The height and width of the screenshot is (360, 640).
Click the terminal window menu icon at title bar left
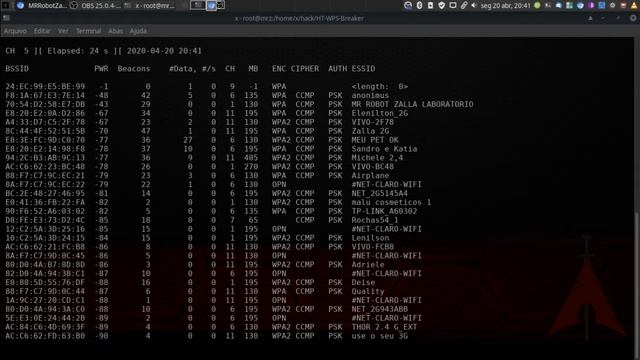pos(6,18)
